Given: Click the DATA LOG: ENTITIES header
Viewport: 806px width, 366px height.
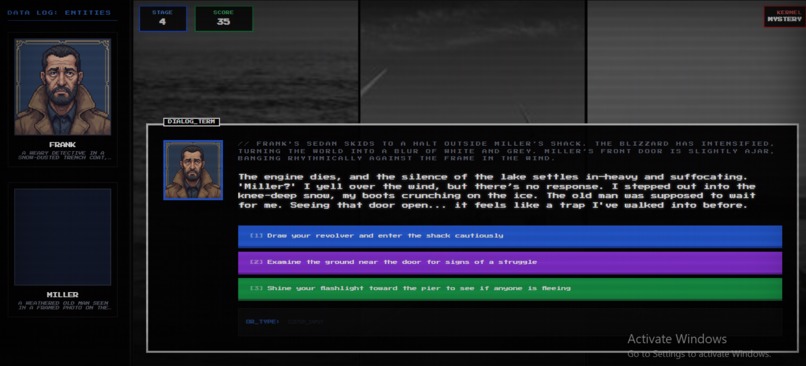Looking at the screenshot, I should coord(59,12).
